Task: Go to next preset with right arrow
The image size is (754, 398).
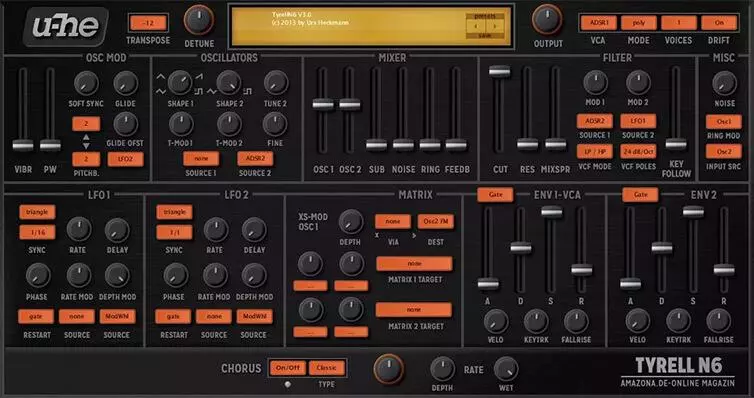Action: tap(495, 26)
